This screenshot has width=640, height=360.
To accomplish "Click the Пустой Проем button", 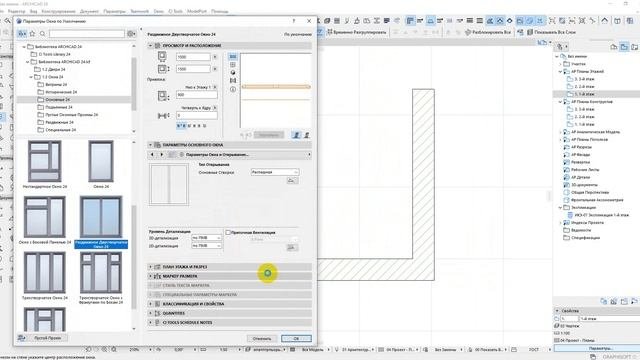I will [x=48, y=338].
